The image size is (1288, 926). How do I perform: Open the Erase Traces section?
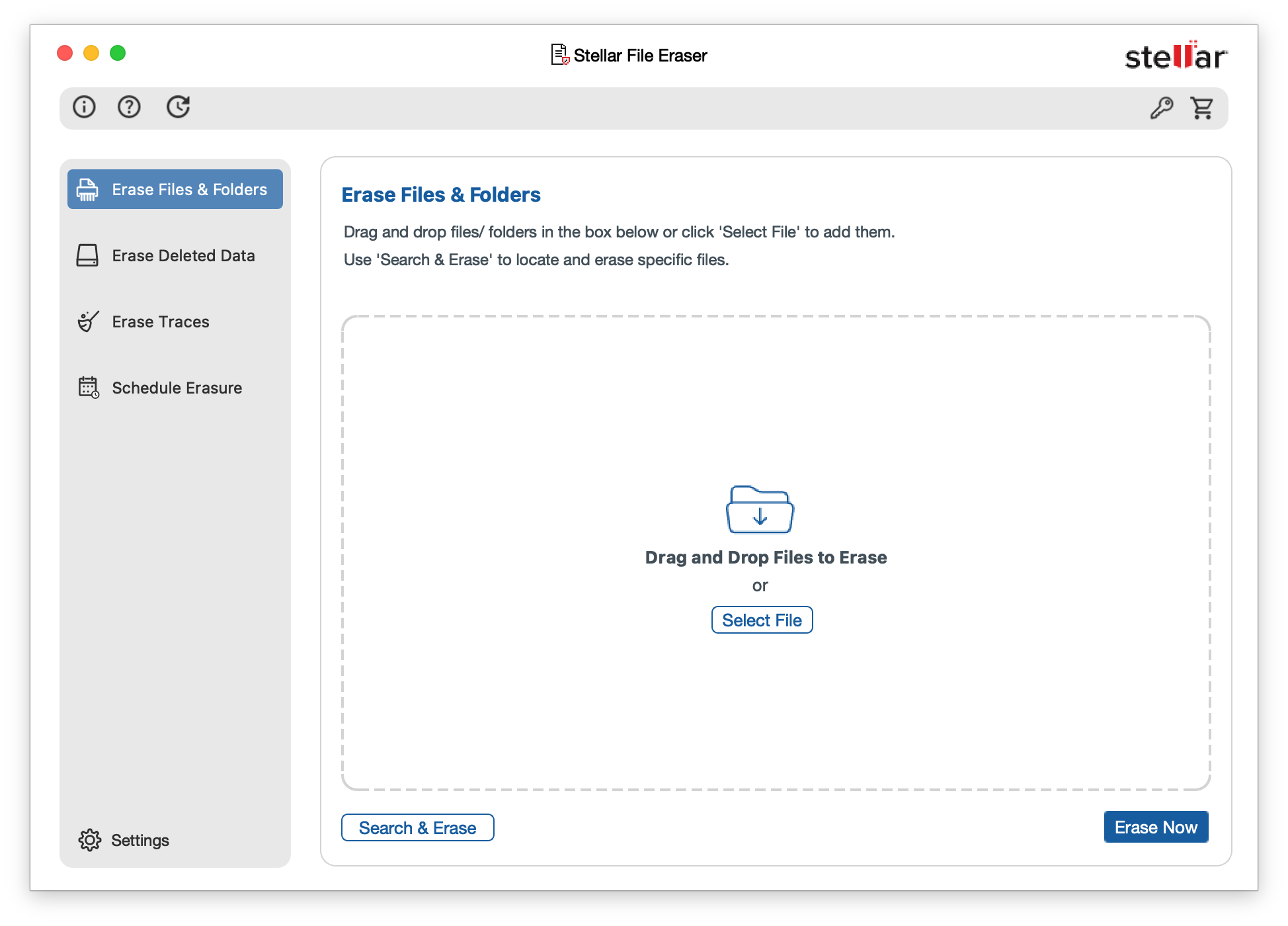click(x=161, y=322)
